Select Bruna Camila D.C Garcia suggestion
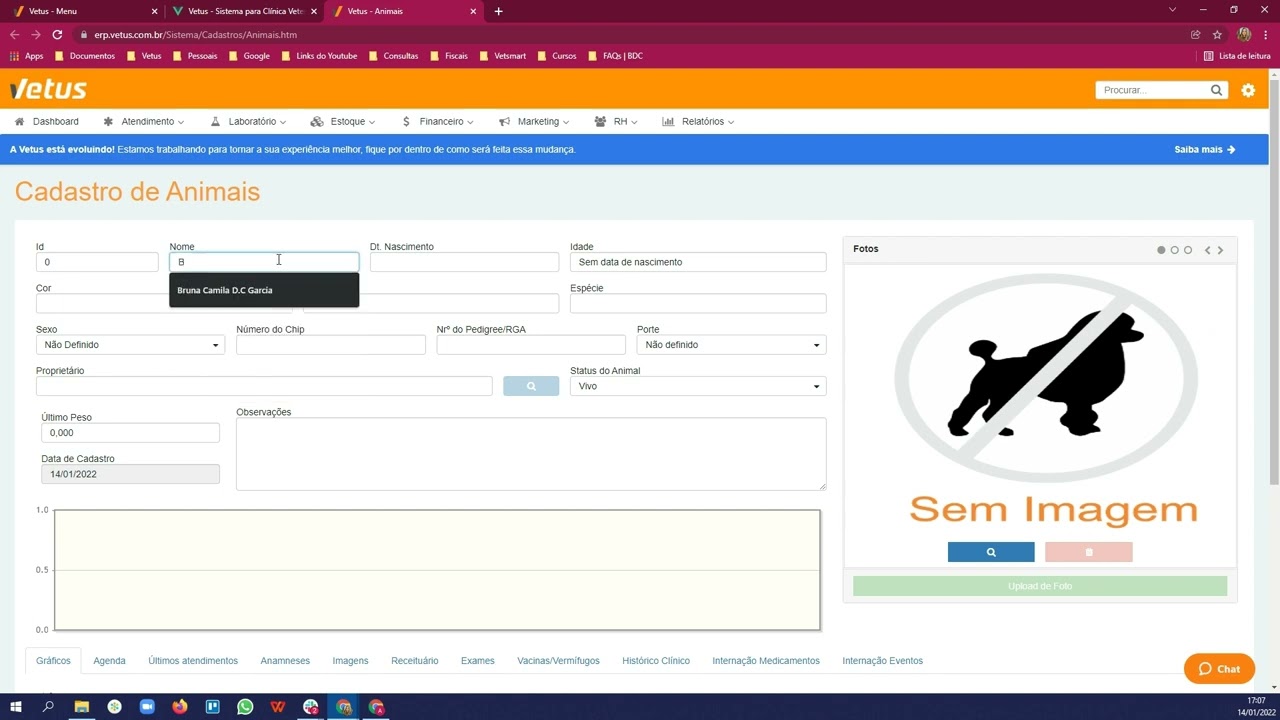 click(x=225, y=290)
